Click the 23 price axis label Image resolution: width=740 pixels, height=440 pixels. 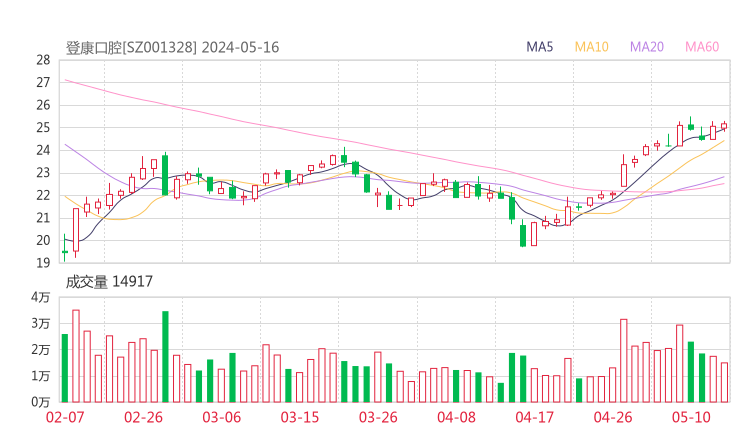(x=43, y=173)
